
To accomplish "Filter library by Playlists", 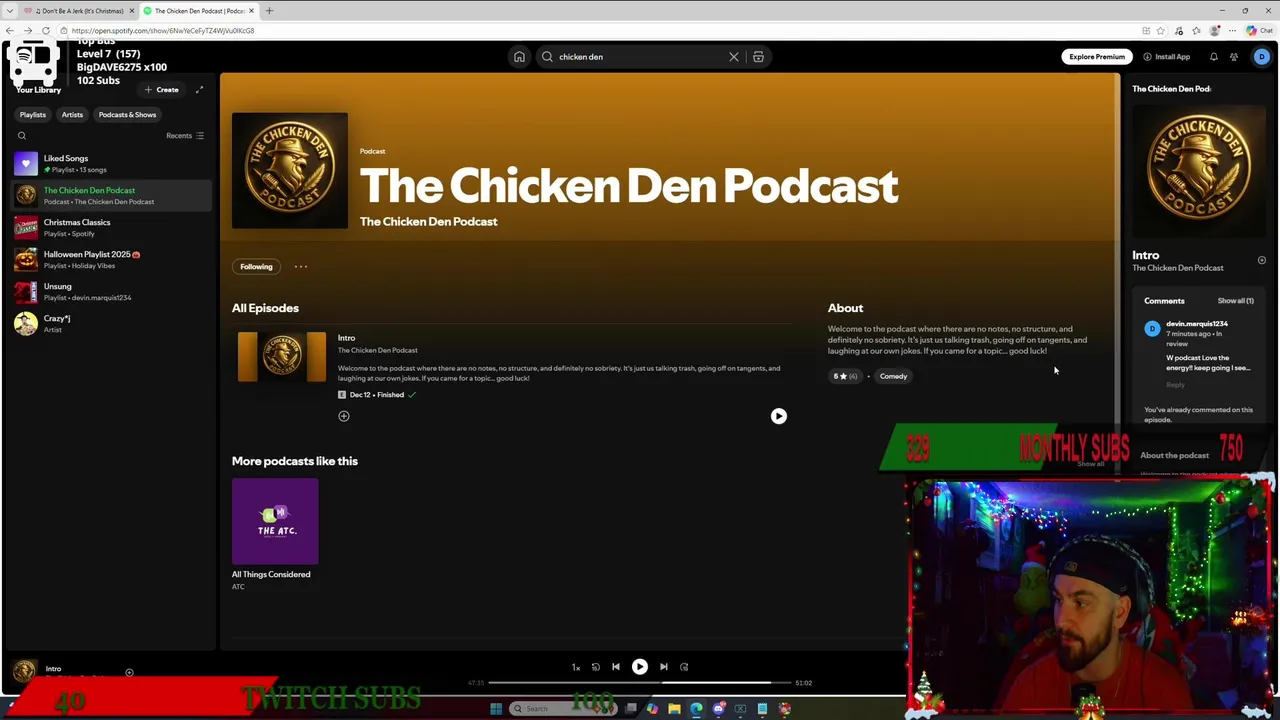I will click(33, 115).
